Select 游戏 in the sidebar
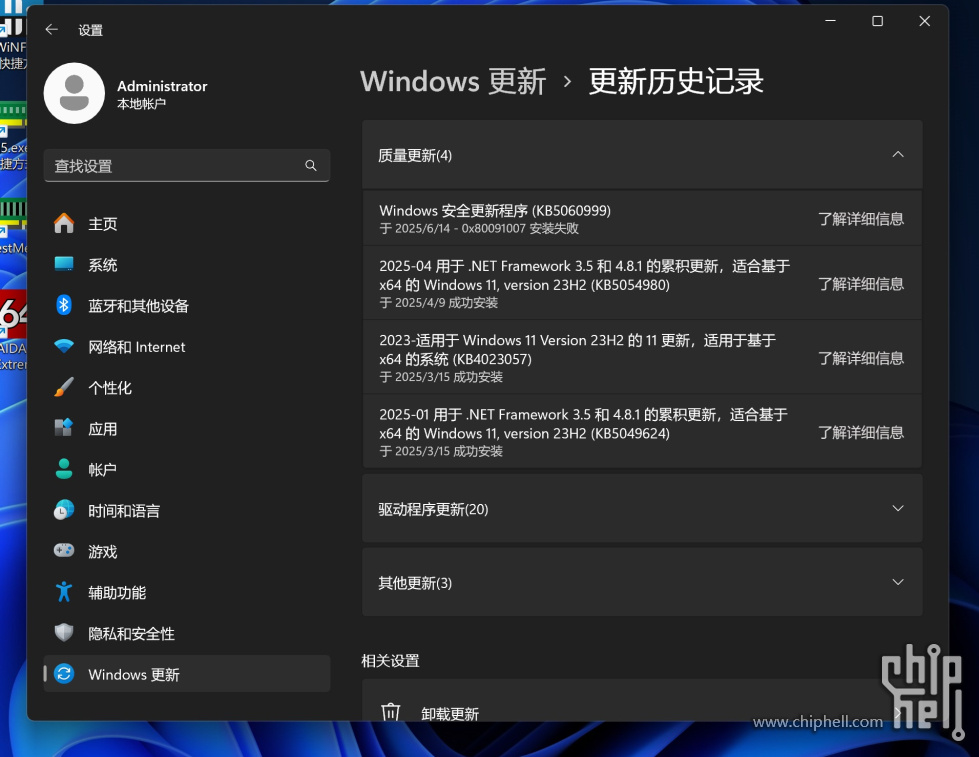This screenshot has height=757, width=979. tap(187, 552)
